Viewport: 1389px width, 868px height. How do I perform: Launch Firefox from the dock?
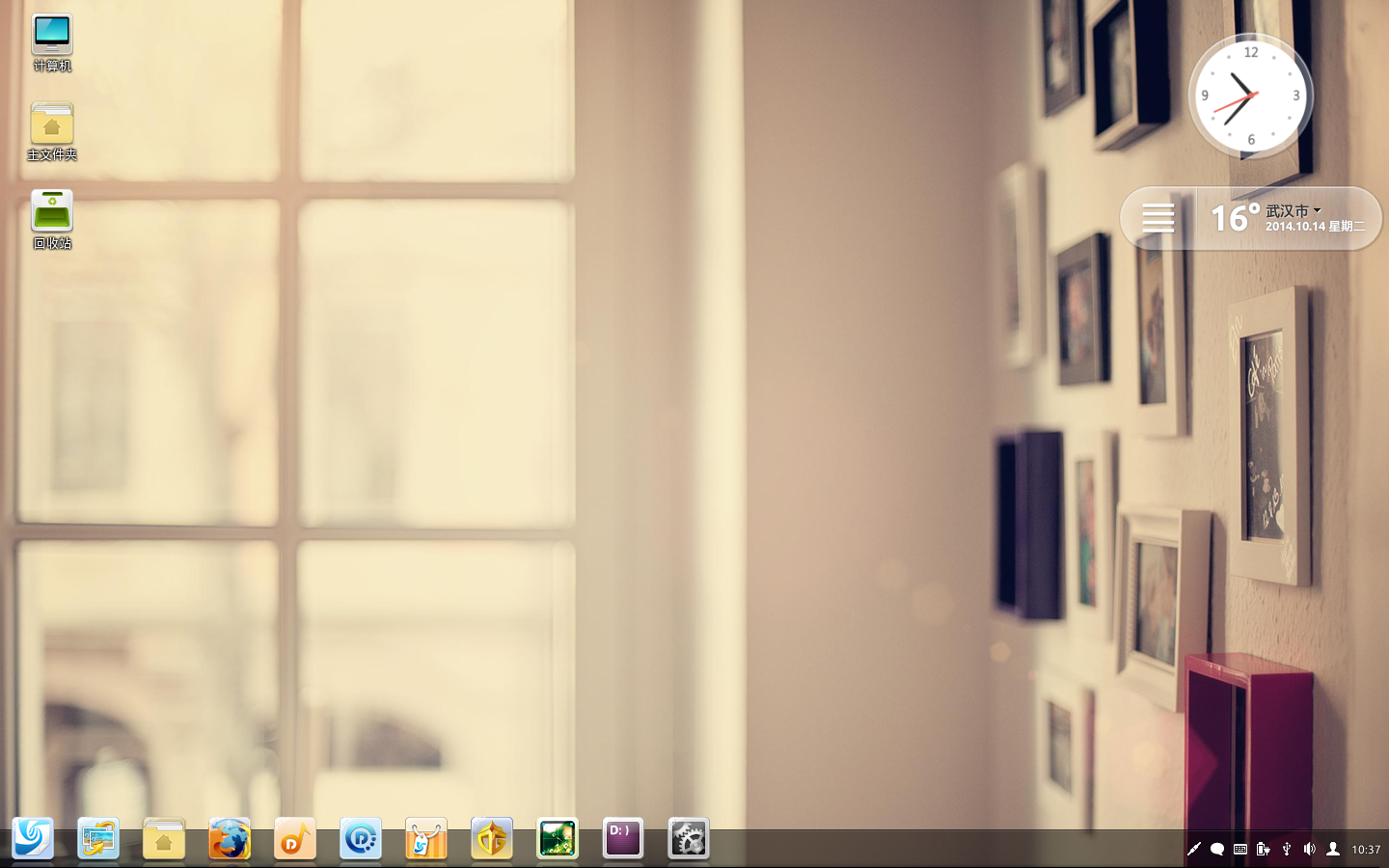tap(230, 839)
